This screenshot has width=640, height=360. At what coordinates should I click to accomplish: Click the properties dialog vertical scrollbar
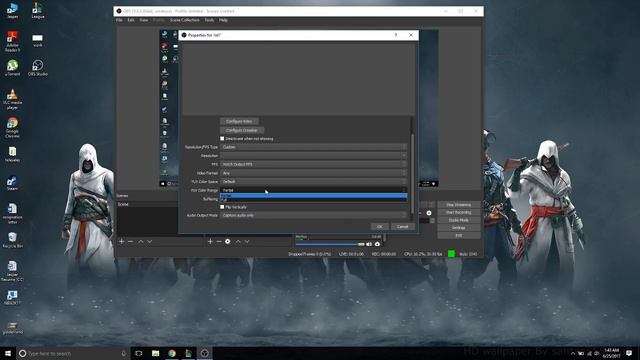tap(412, 173)
